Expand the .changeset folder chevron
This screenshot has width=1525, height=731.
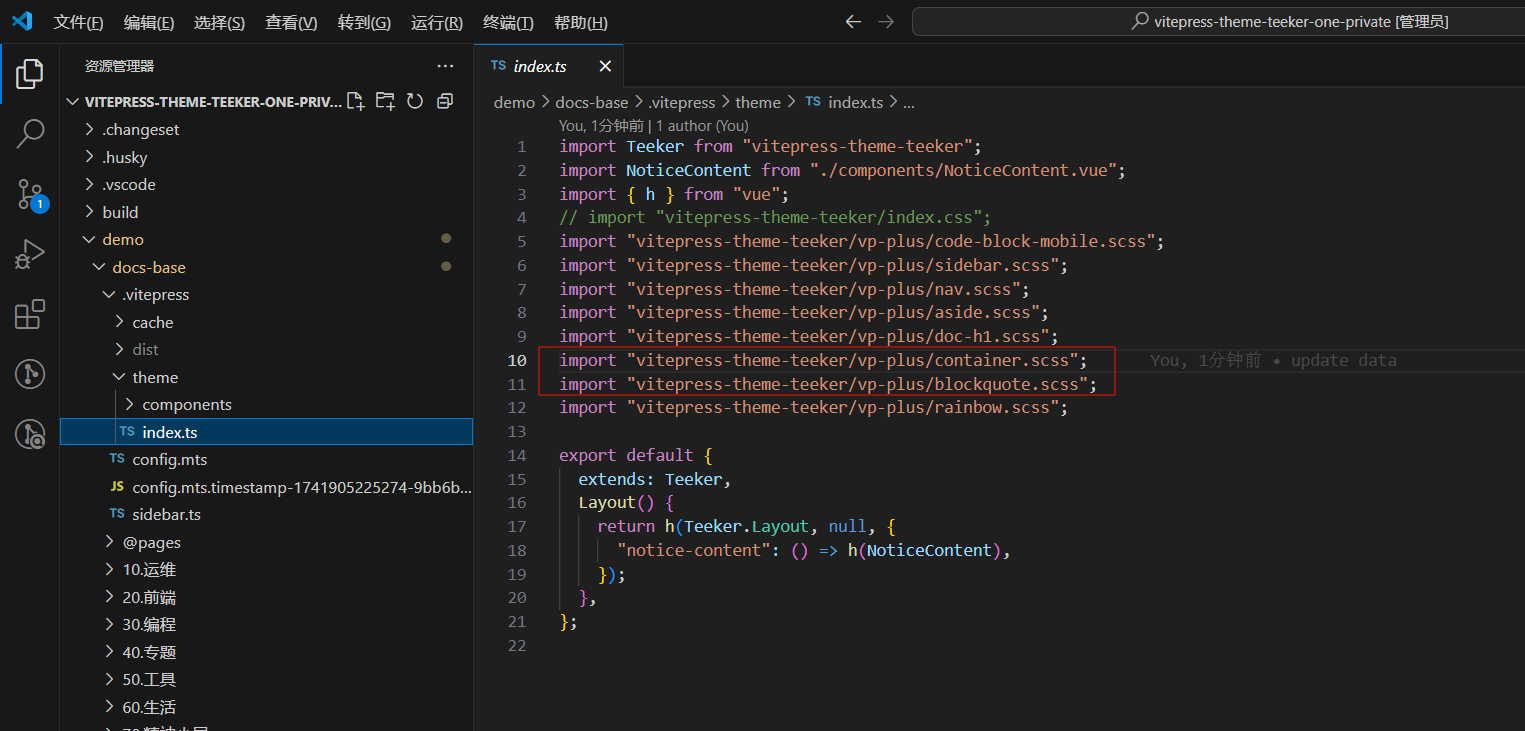[x=90, y=130]
